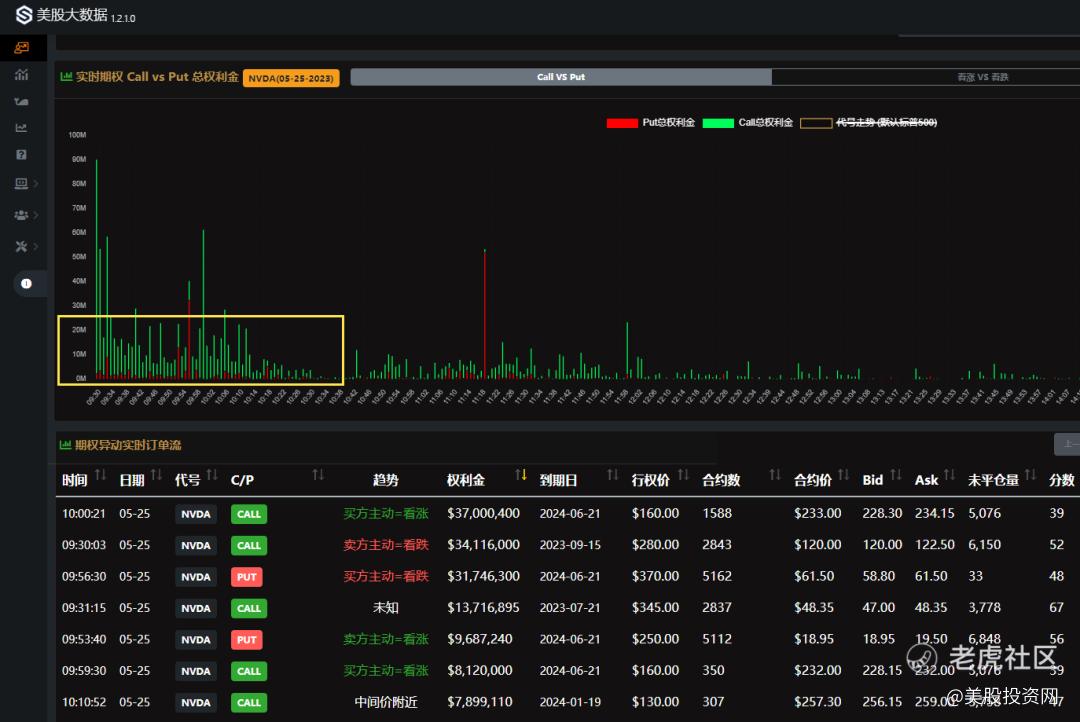Screen dimensions: 1080x722
Task: Click the NVDA(05-25-2023) orange badge
Action: pyautogui.click(x=291, y=78)
